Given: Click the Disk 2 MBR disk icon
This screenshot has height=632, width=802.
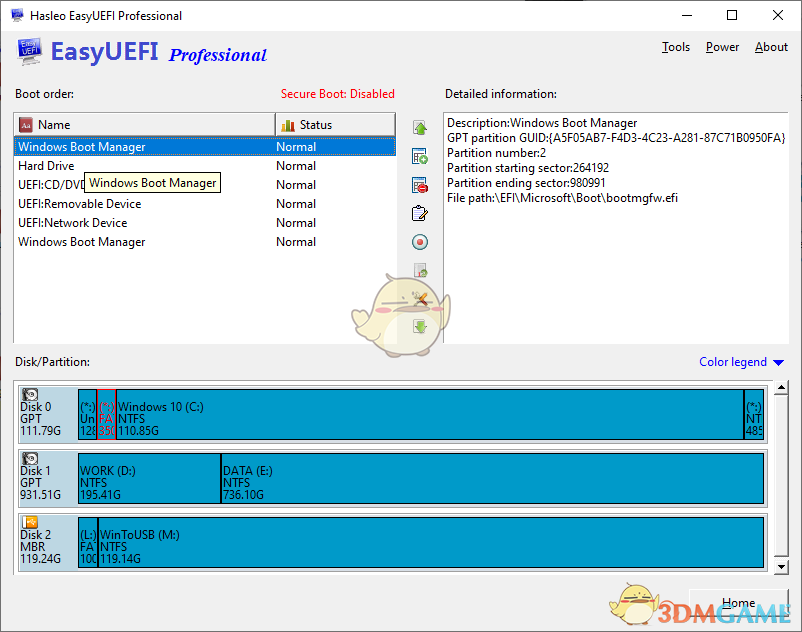Looking at the screenshot, I should tap(30, 521).
